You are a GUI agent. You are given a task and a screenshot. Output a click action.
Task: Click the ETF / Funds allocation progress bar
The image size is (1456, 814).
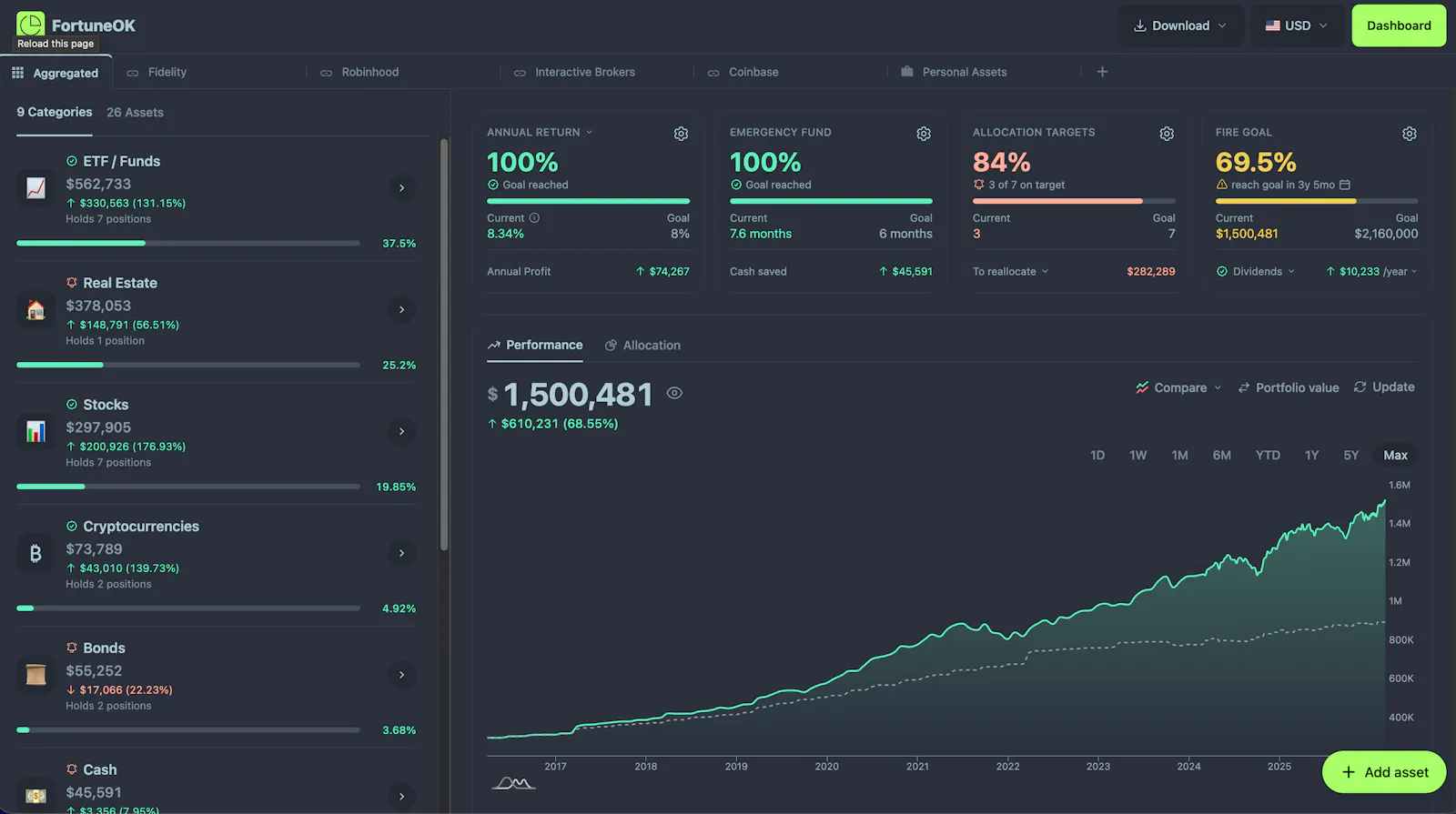coord(188,244)
